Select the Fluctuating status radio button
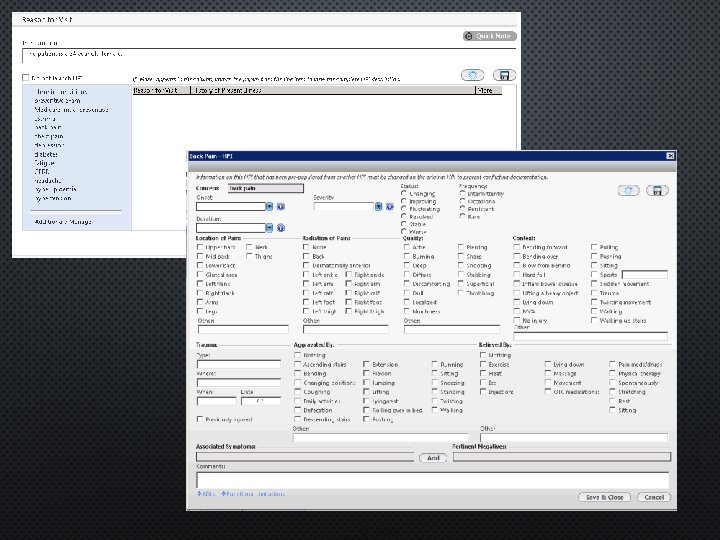720x540 pixels. [404, 209]
